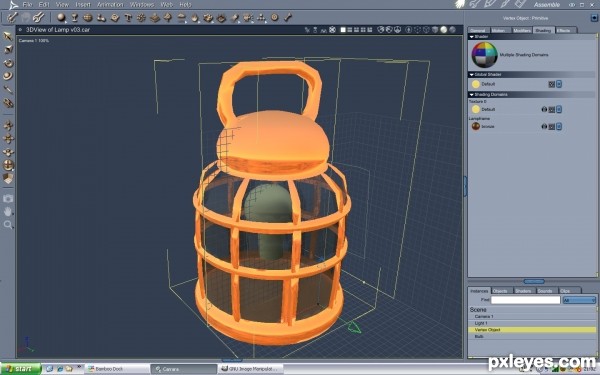This screenshot has height=375, width=600.
Task: Toggle shaded cube display mode
Action: pos(435,29)
